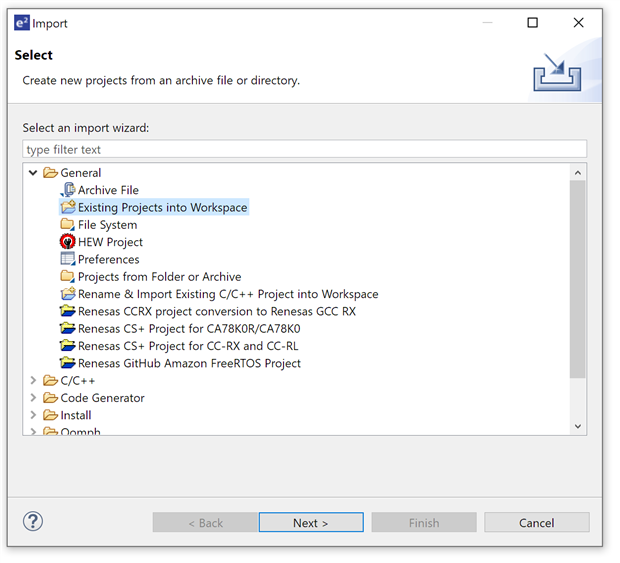Expand the Code Generator category

tap(34, 398)
